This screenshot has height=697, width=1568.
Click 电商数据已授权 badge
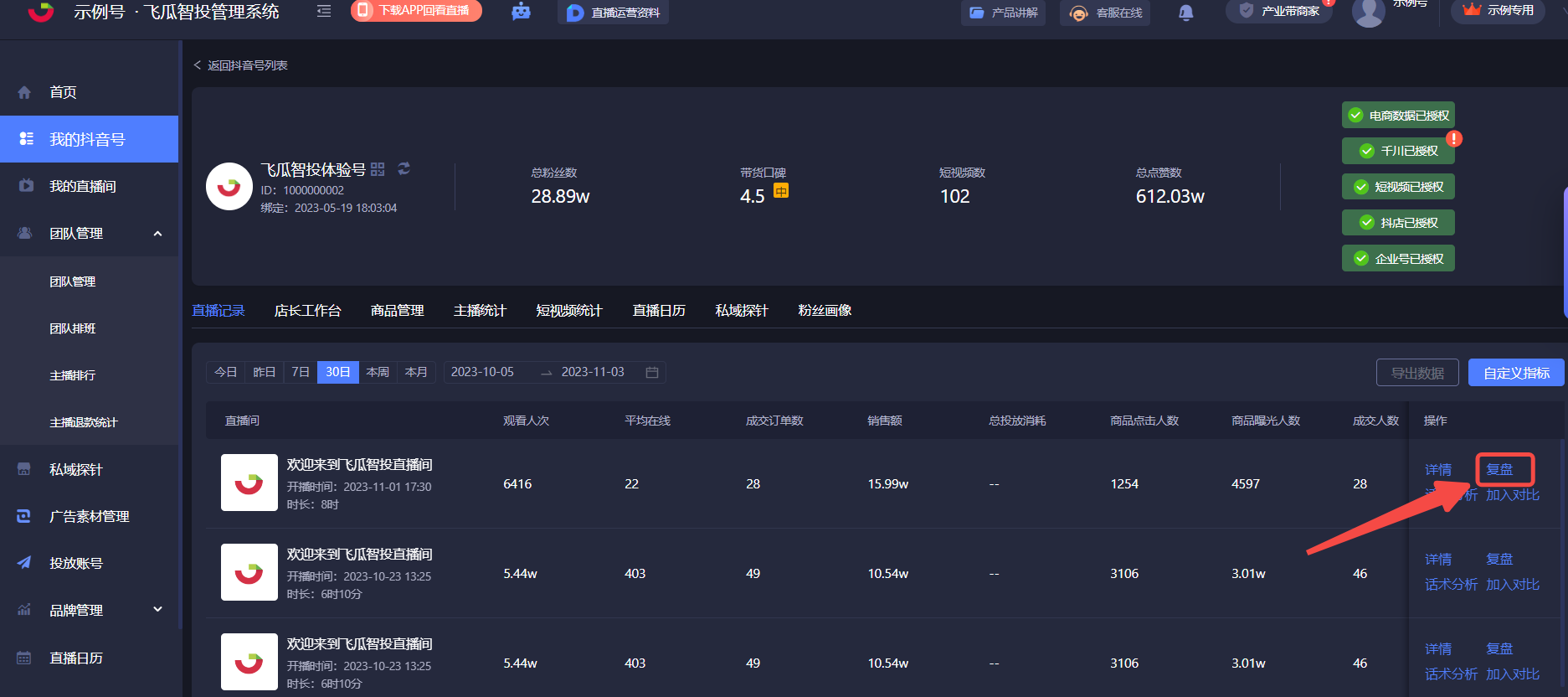(1398, 115)
